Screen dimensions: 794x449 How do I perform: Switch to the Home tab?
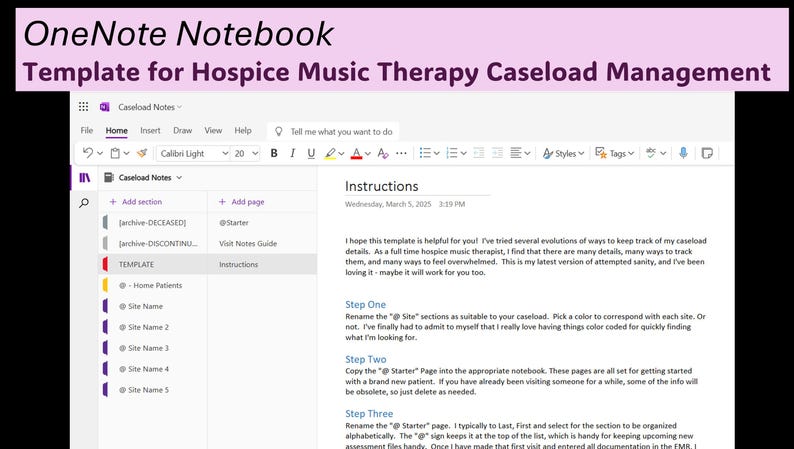(x=116, y=131)
